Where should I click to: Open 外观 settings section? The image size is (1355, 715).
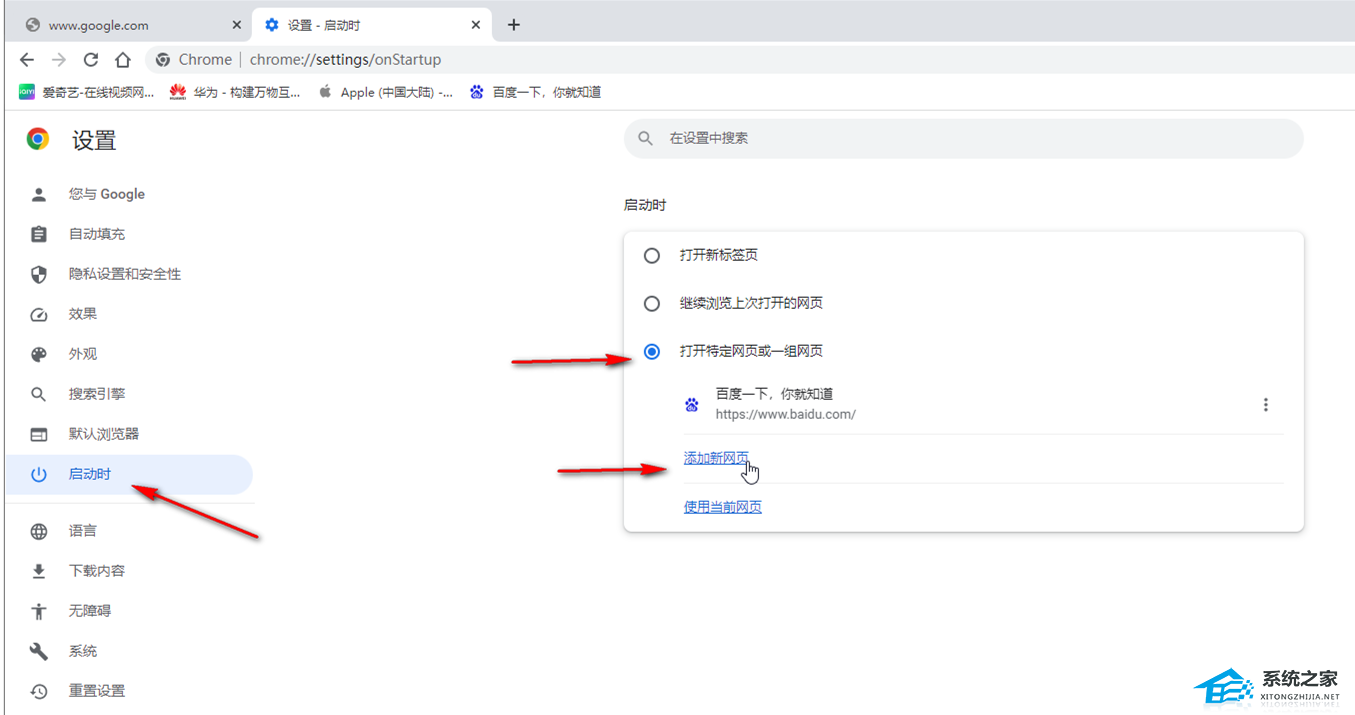[83, 354]
